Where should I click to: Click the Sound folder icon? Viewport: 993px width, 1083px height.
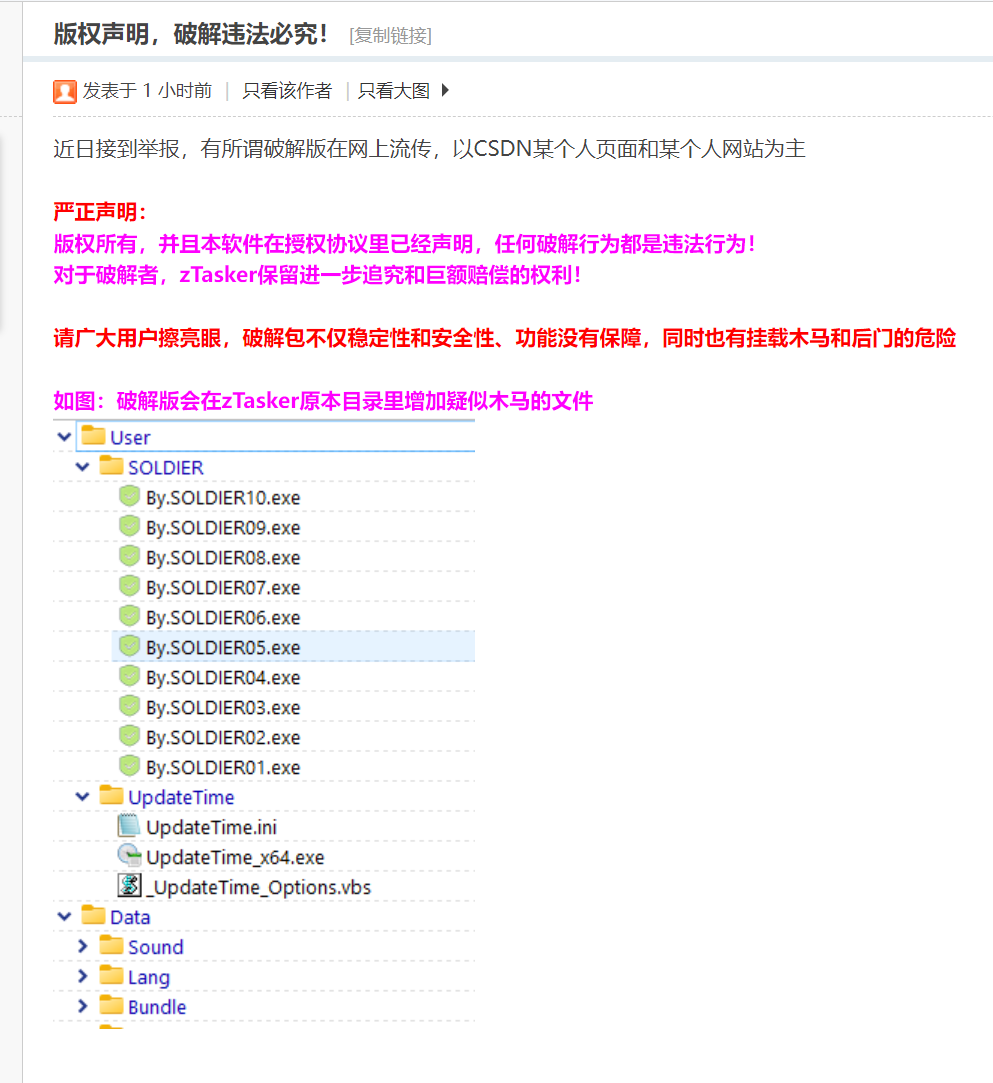click(111, 945)
